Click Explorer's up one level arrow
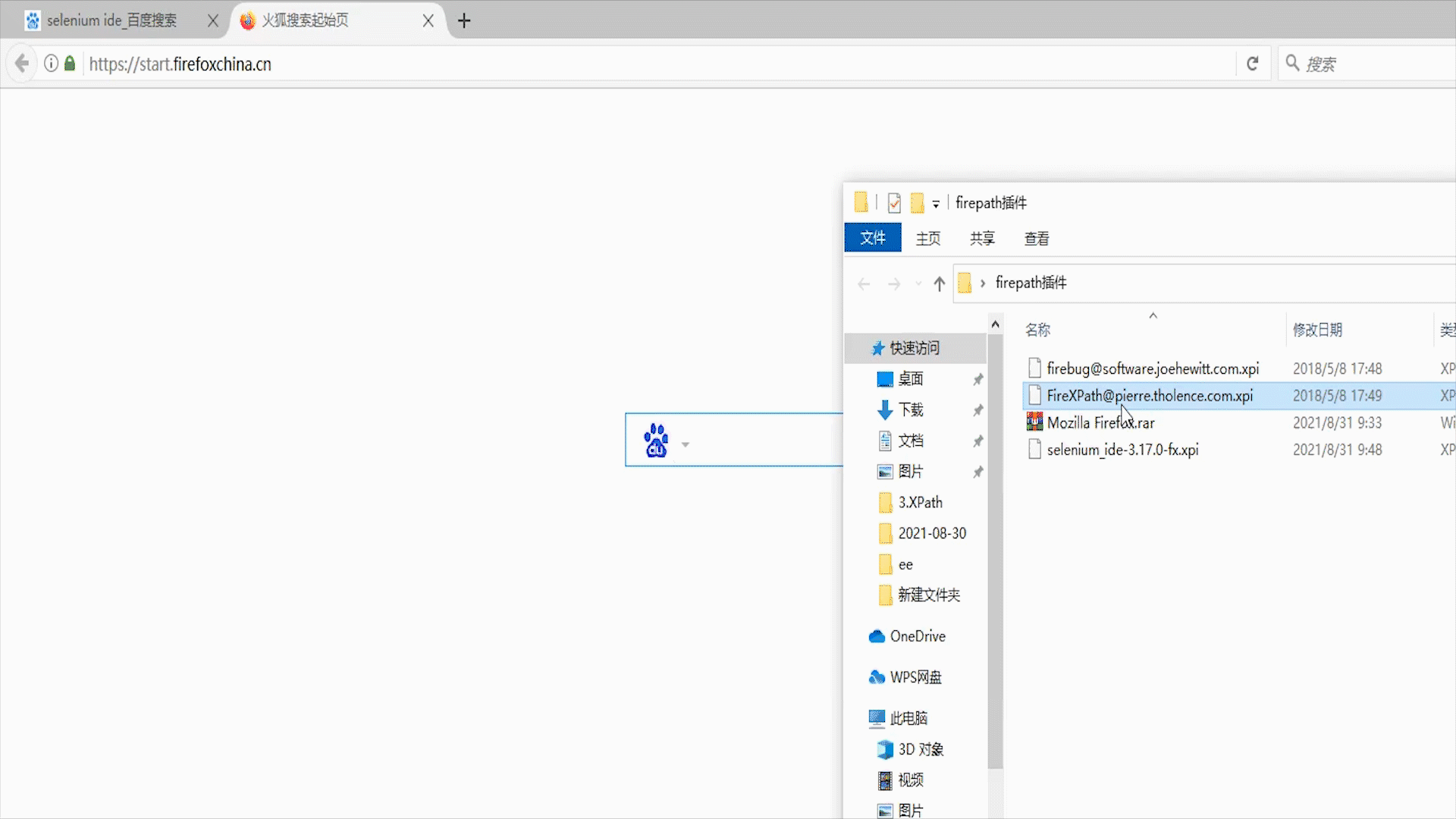The height and width of the screenshot is (819, 1456). point(939,284)
